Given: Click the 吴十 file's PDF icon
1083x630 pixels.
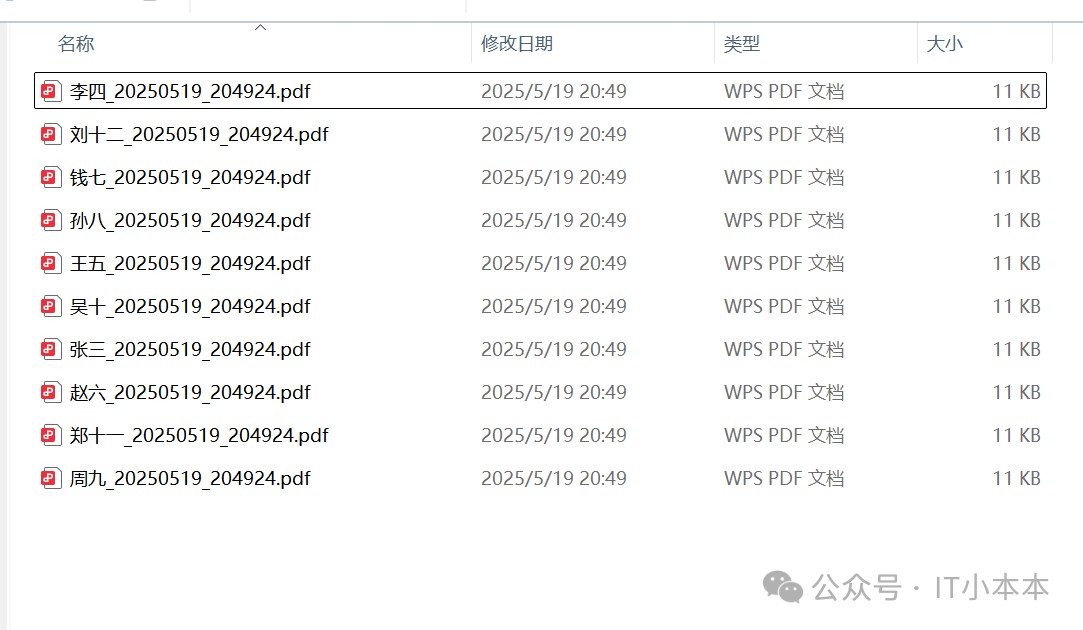Looking at the screenshot, I should pos(50,306).
